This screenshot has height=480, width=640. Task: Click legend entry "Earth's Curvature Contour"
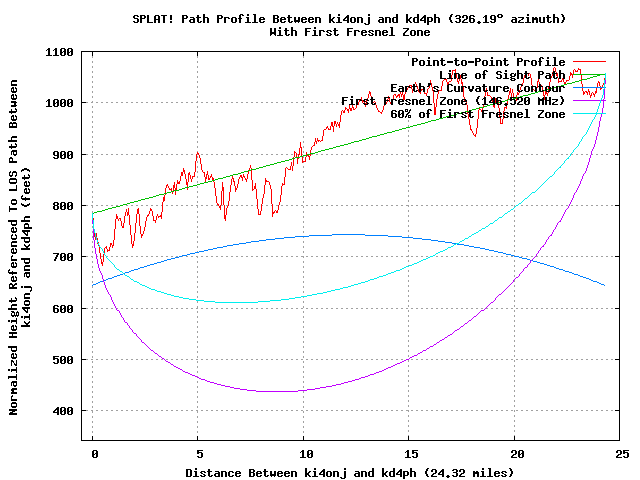[478, 88]
